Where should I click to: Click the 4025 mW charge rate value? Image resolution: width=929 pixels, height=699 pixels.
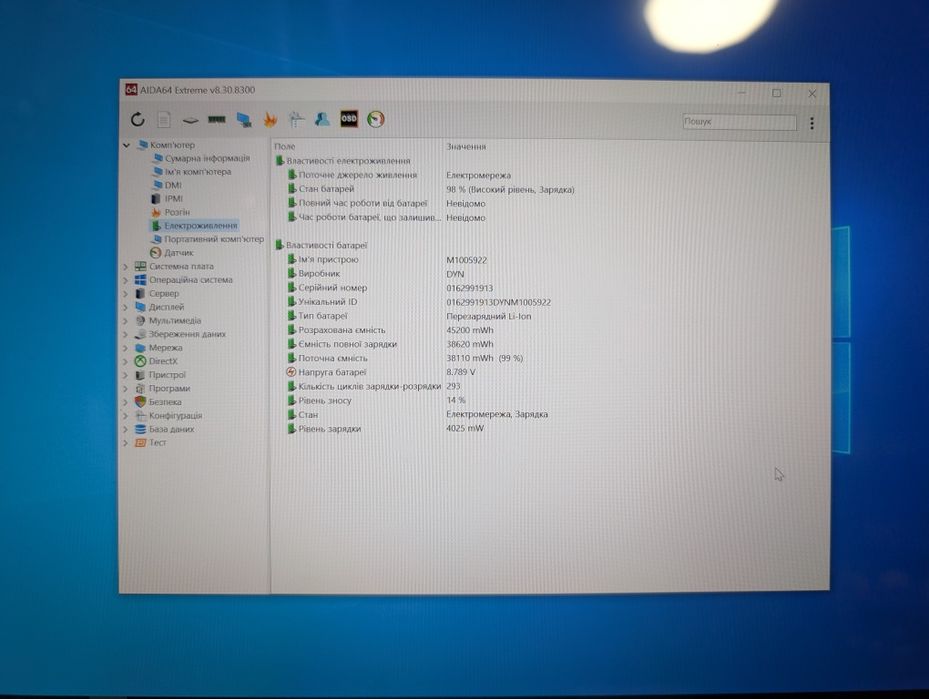[x=465, y=429]
